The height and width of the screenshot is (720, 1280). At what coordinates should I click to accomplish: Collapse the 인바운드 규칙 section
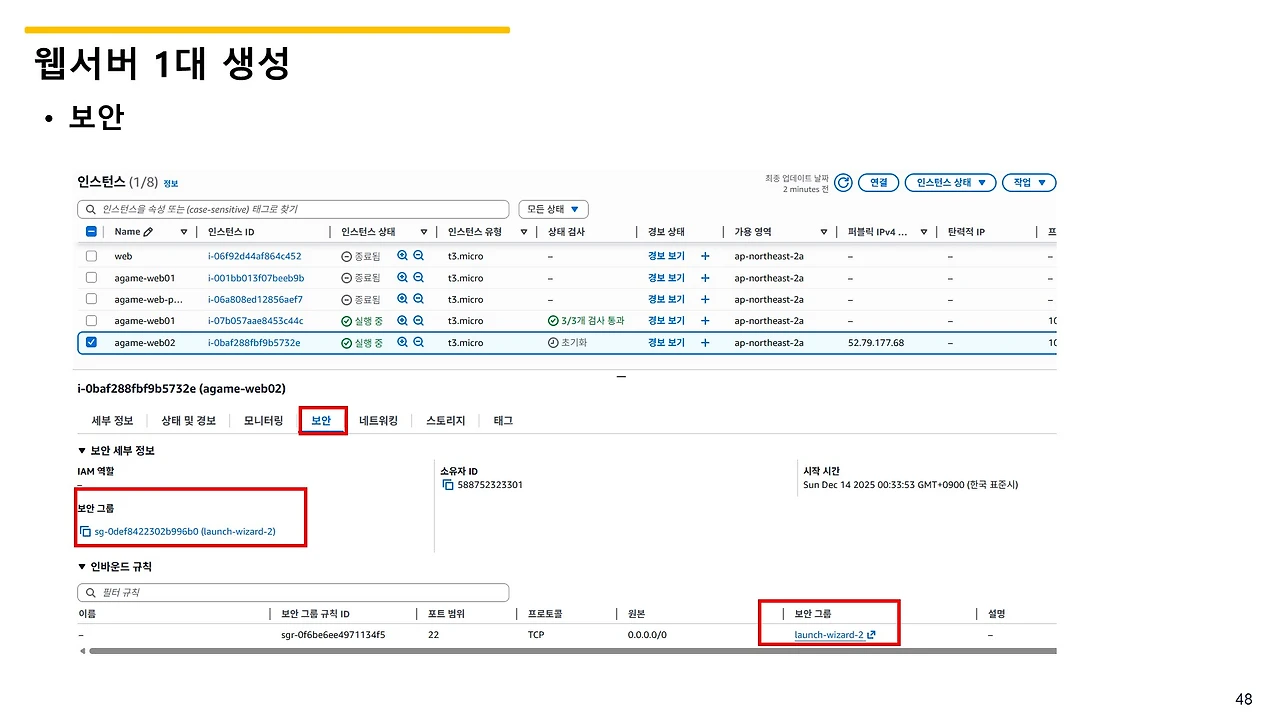tap(82, 567)
